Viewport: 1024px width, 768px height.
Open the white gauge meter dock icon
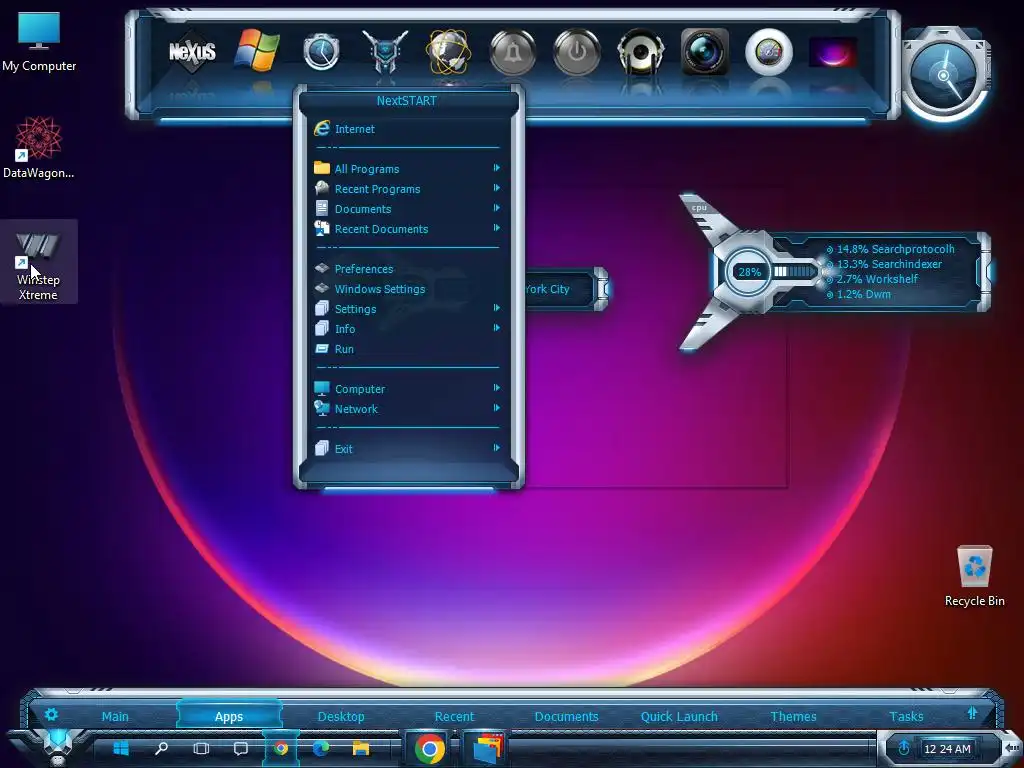(769, 52)
